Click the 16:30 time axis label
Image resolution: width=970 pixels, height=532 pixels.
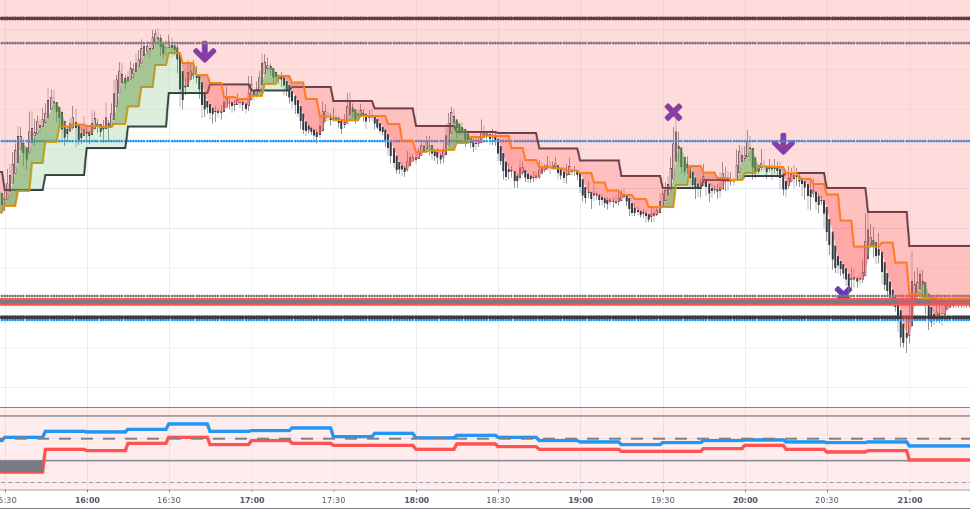pyautogui.click(x=169, y=500)
